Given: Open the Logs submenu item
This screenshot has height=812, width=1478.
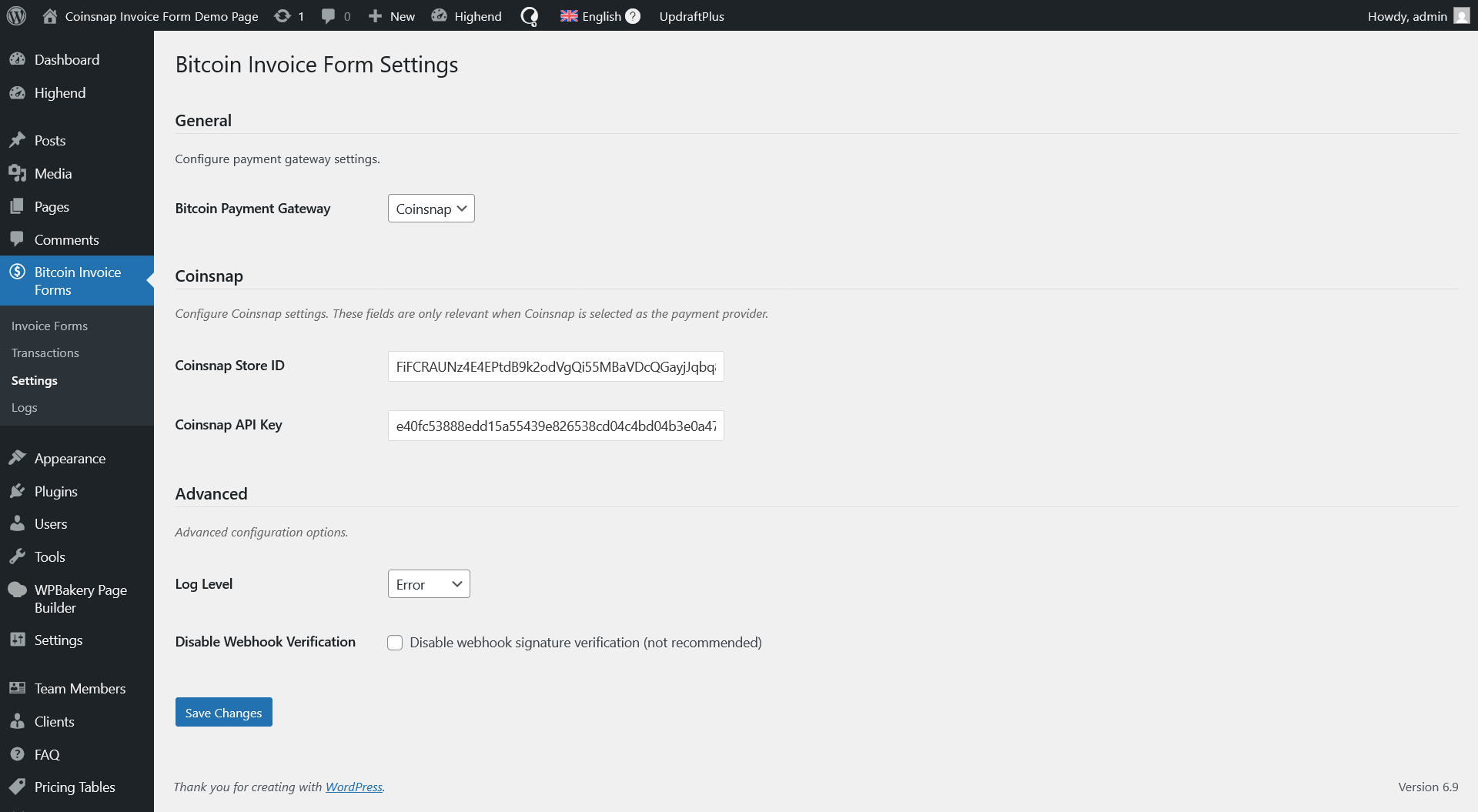Looking at the screenshot, I should [25, 407].
